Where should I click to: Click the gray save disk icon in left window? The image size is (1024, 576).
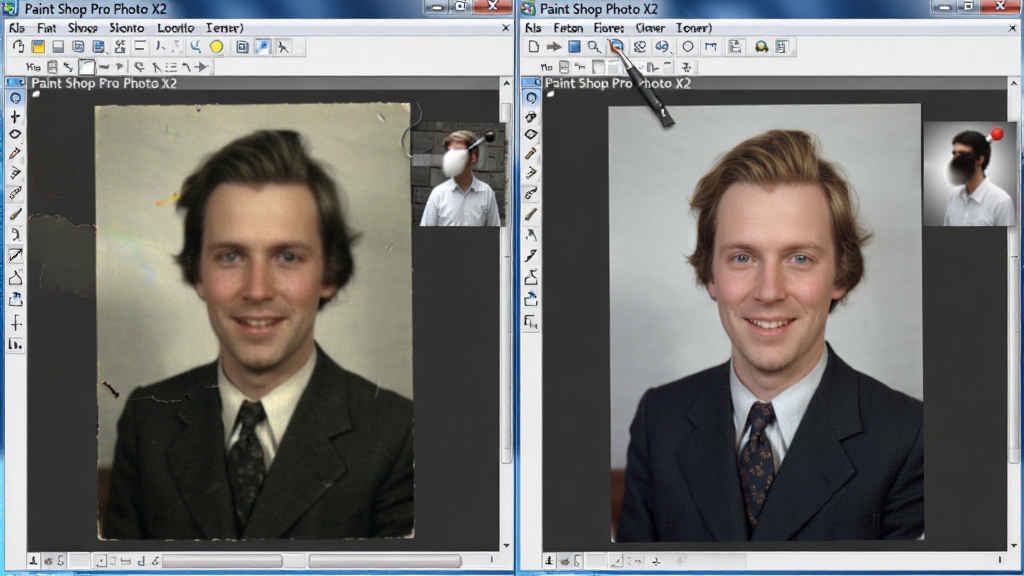58,47
